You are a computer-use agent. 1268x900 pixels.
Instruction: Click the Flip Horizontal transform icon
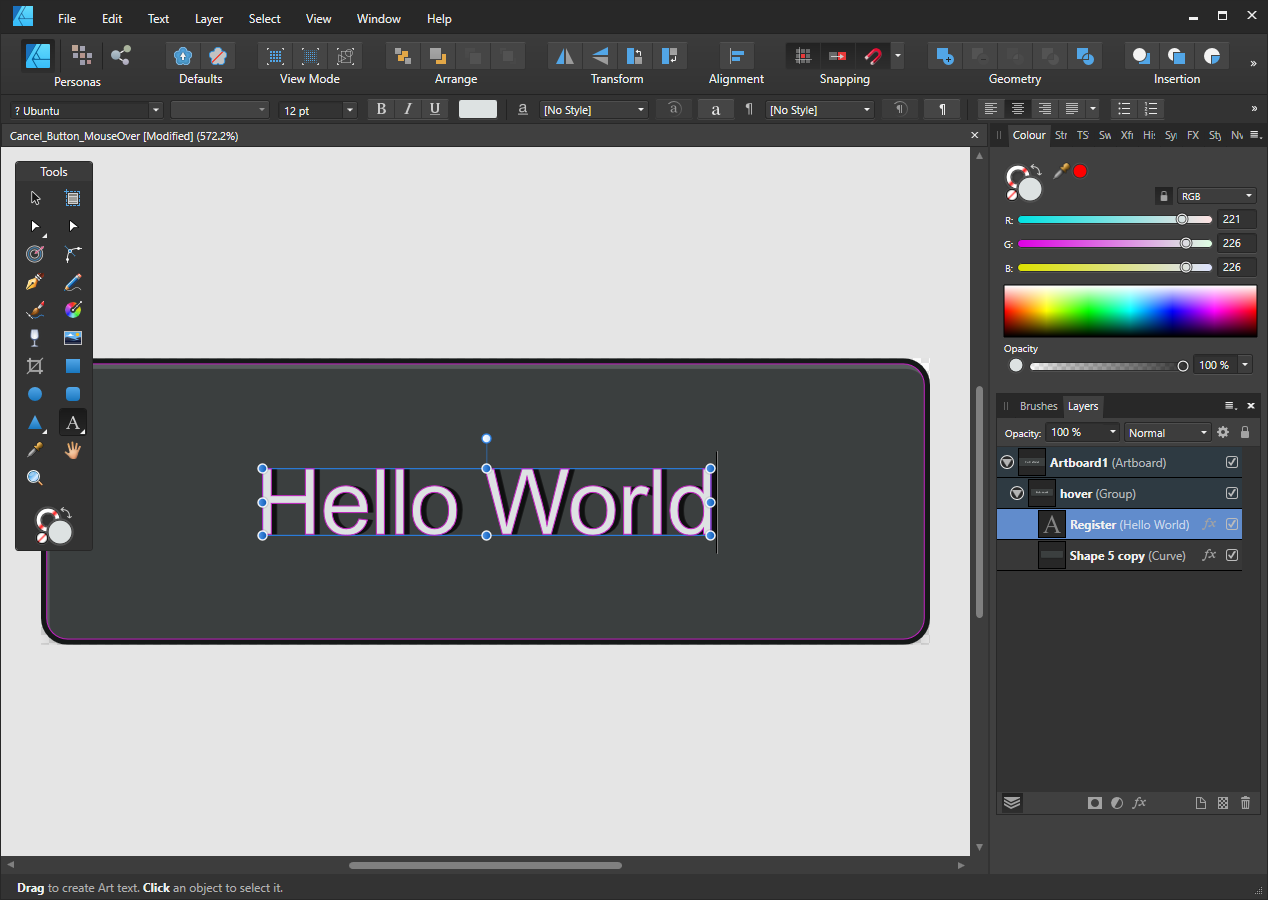click(565, 56)
